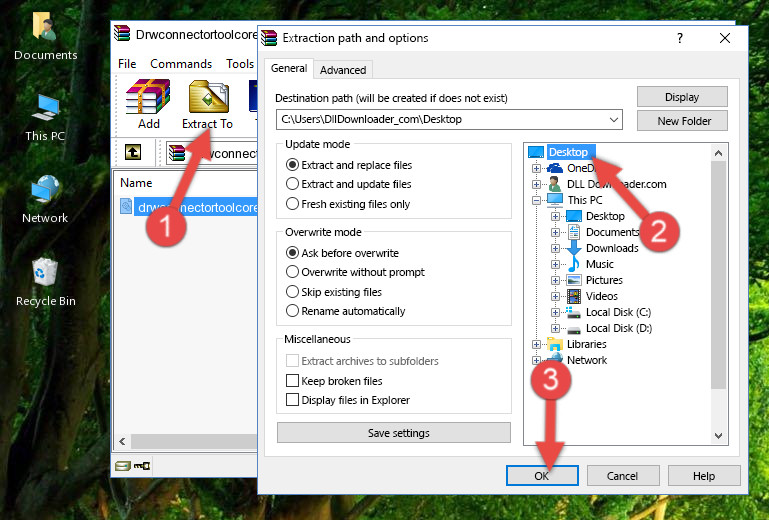
Task: Select Music folder in the tree
Action: click(x=599, y=264)
